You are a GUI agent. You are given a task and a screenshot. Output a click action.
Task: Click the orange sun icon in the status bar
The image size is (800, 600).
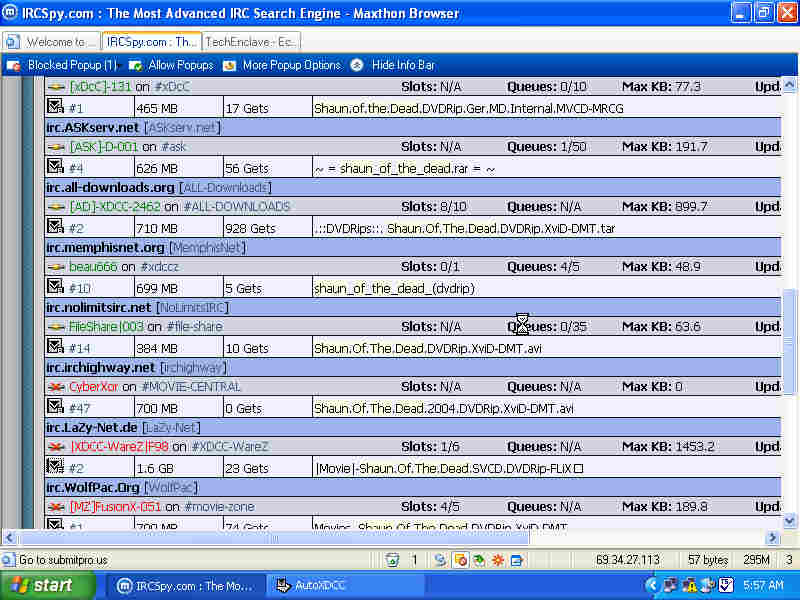point(498,560)
